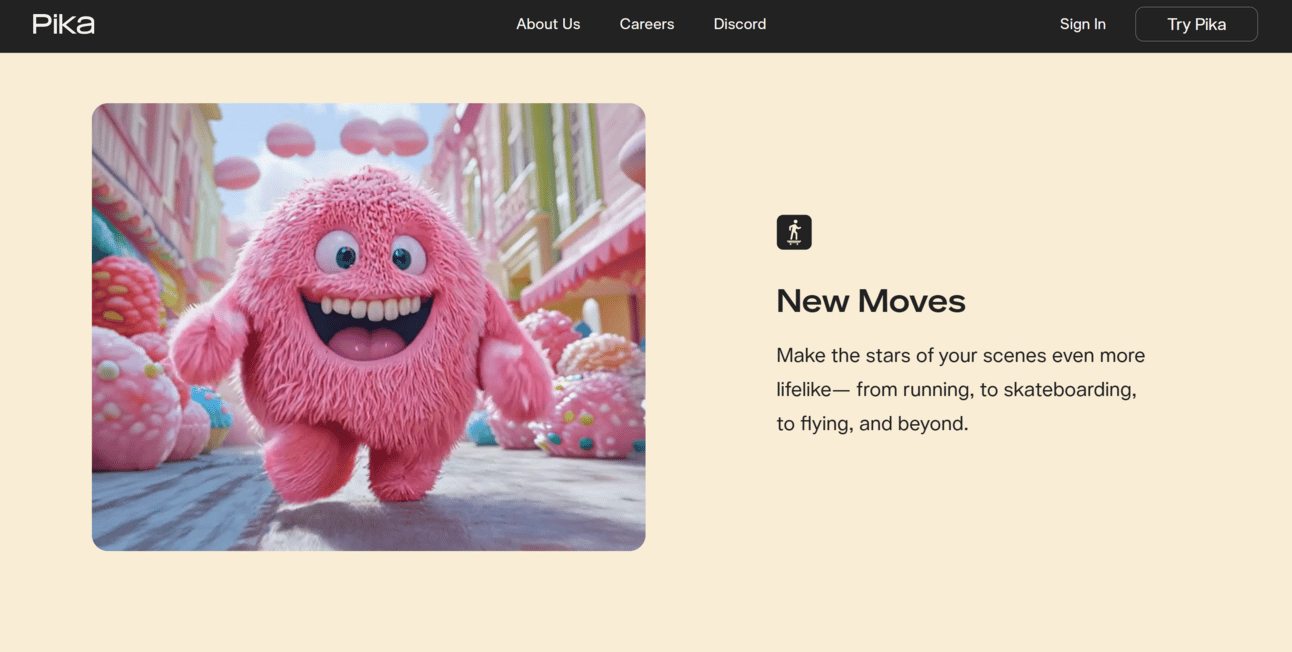
Task: Select the skateboarding figure icon above New Moves
Action: point(793,231)
